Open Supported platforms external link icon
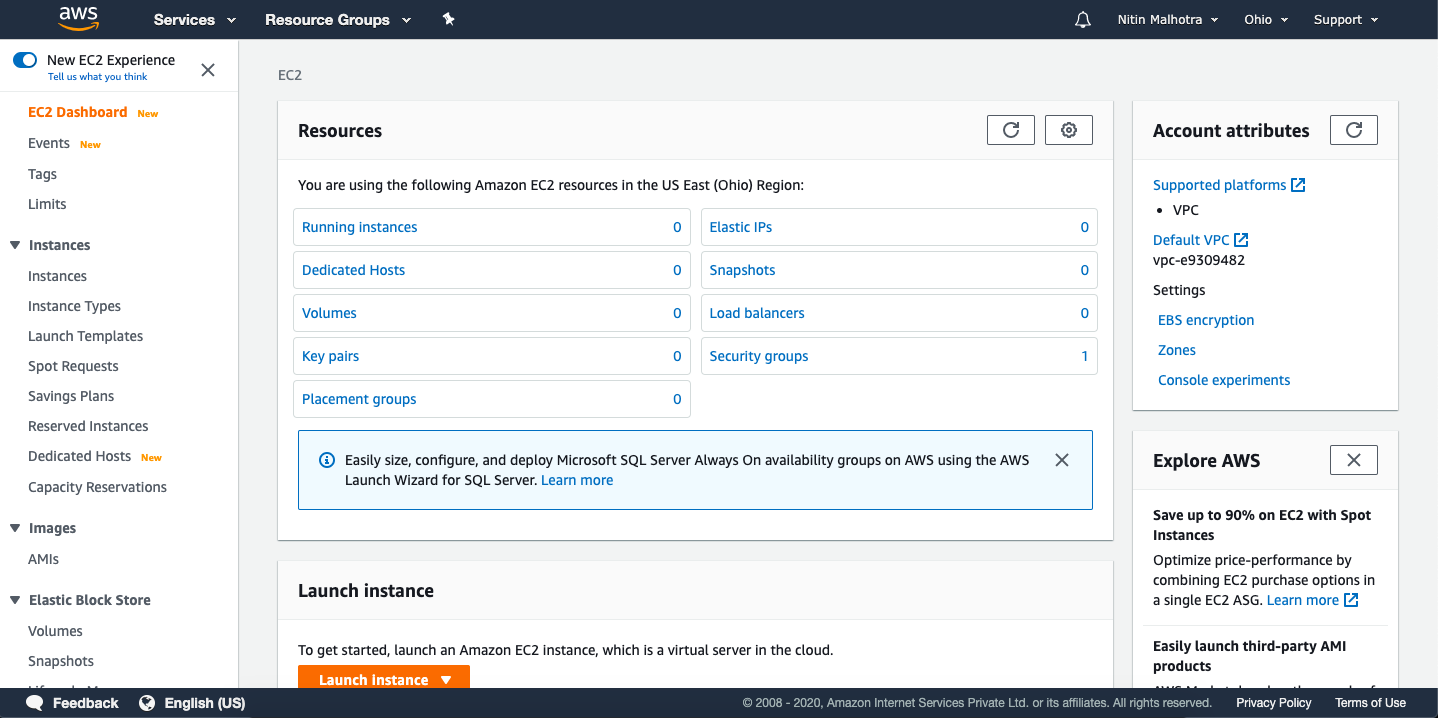The height and width of the screenshot is (718, 1438). (1298, 185)
